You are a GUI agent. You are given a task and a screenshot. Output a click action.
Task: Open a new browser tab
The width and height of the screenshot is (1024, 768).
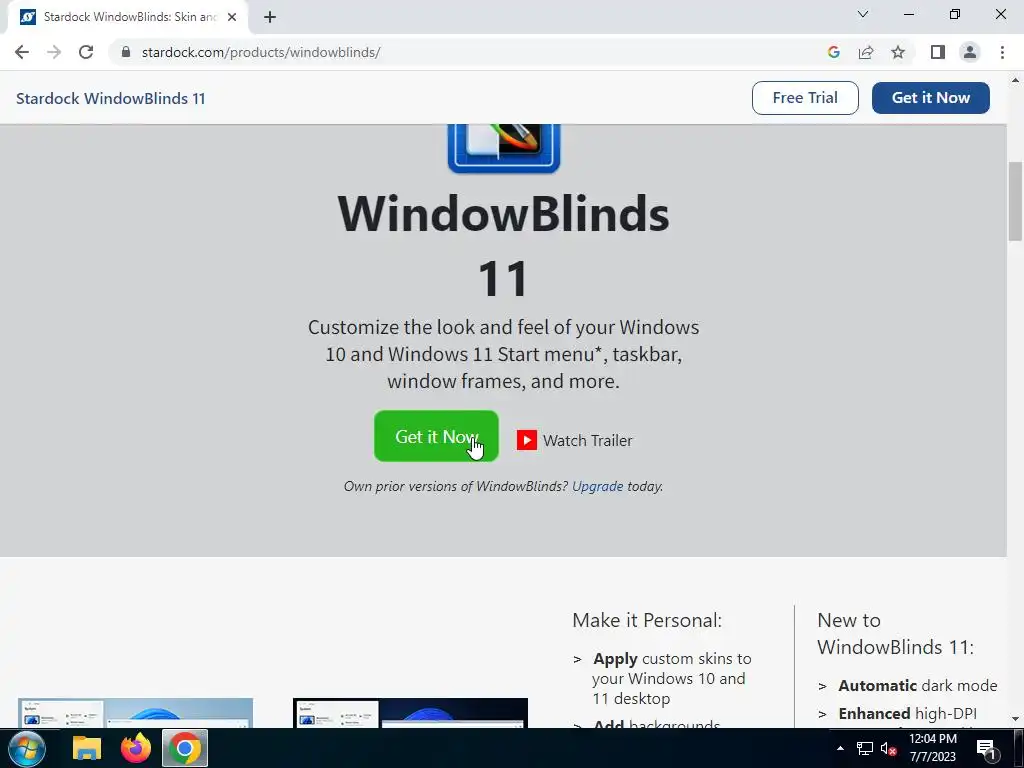point(270,18)
